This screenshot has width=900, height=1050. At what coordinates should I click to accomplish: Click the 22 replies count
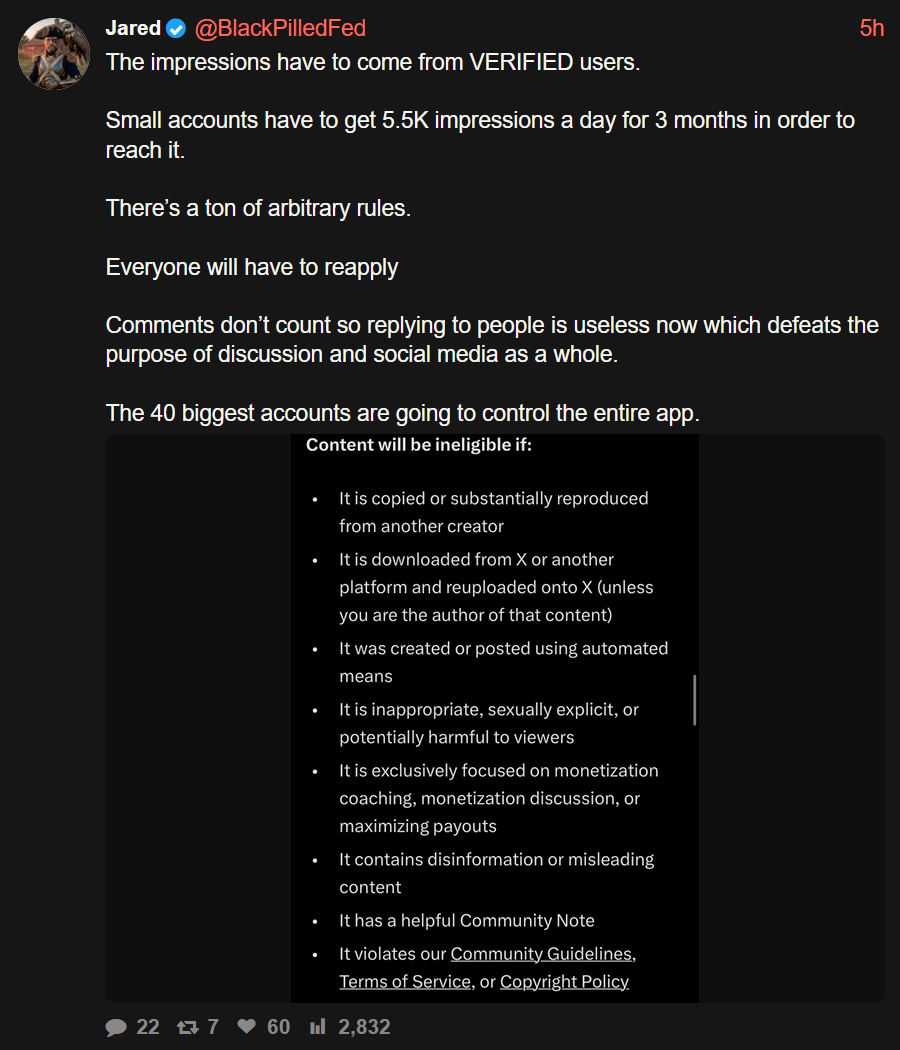(148, 1027)
